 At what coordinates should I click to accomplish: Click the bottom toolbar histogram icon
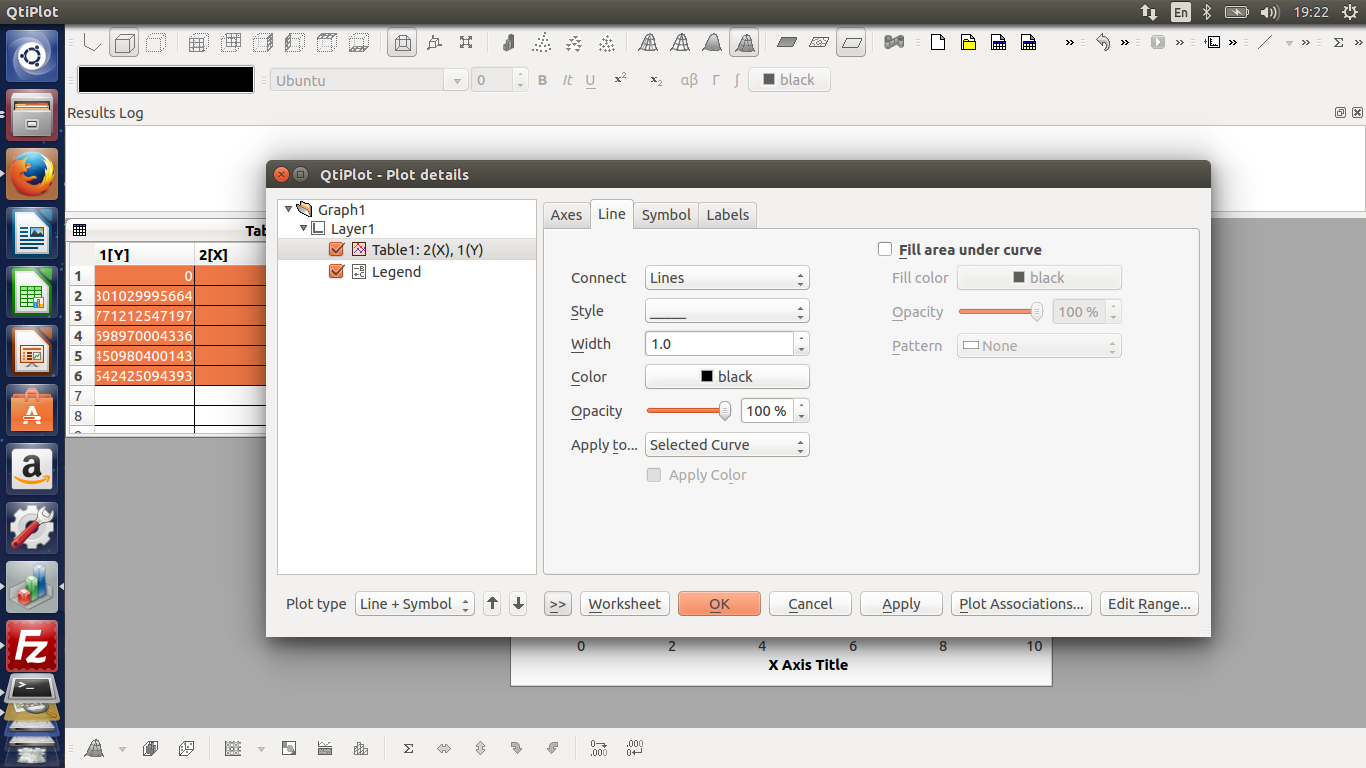[x=361, y=748]
